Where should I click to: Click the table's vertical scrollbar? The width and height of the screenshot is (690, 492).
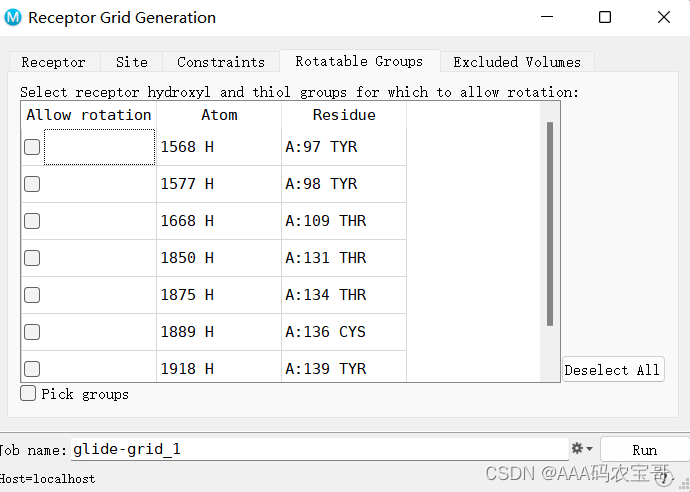pos(550,224)
